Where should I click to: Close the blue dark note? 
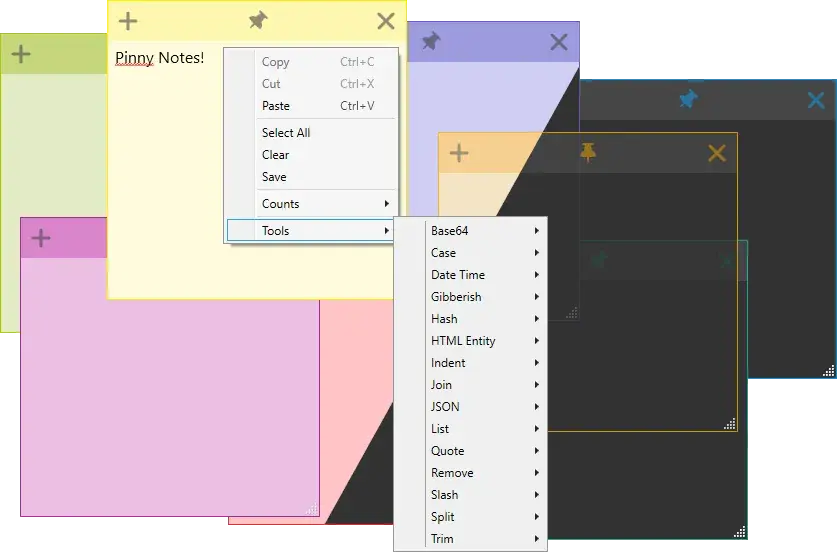(816, 100)
